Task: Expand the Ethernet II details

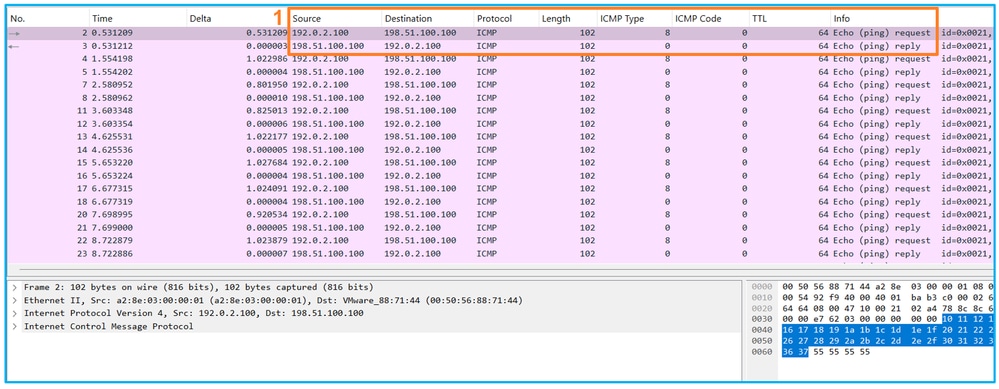Action: (x=14, y=301)
